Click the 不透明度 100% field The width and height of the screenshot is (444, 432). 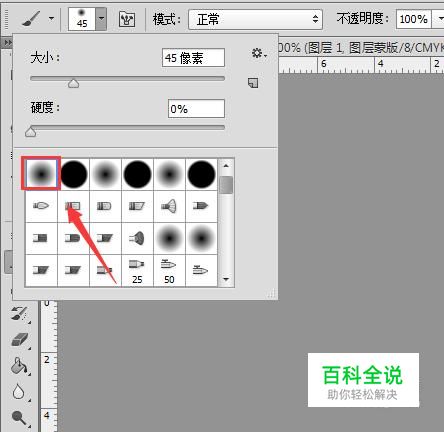(x=413, y=19)
